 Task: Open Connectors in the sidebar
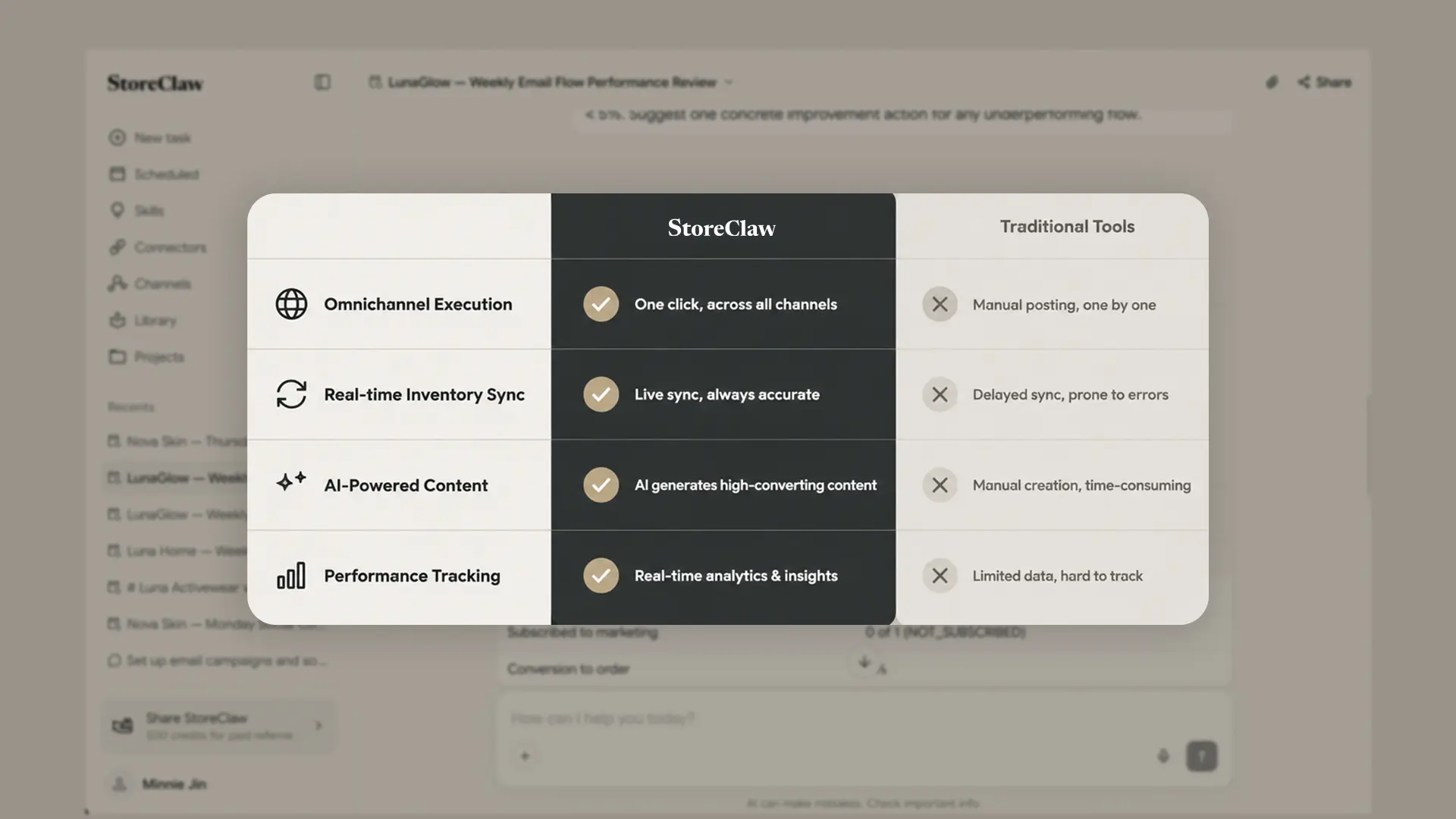[x=158, y=247]
